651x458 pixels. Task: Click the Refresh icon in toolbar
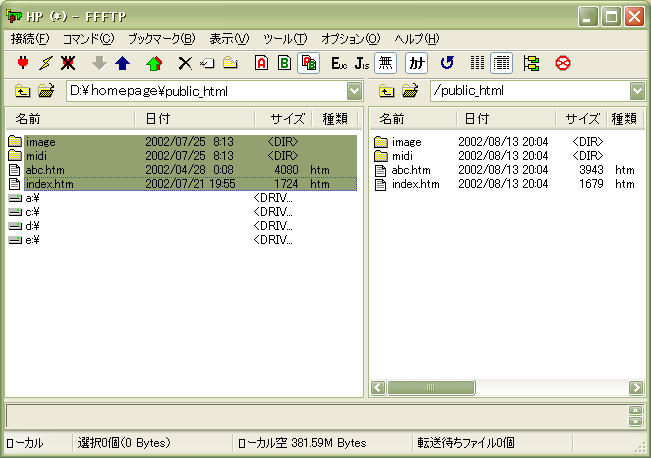point(447,63)
